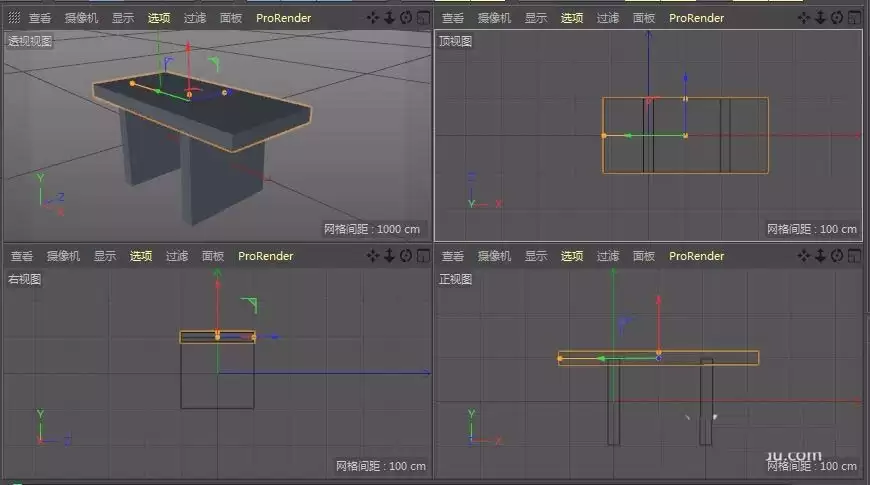Open 查看 menu in the top view

pyautogui.click(x=453, y=18)
